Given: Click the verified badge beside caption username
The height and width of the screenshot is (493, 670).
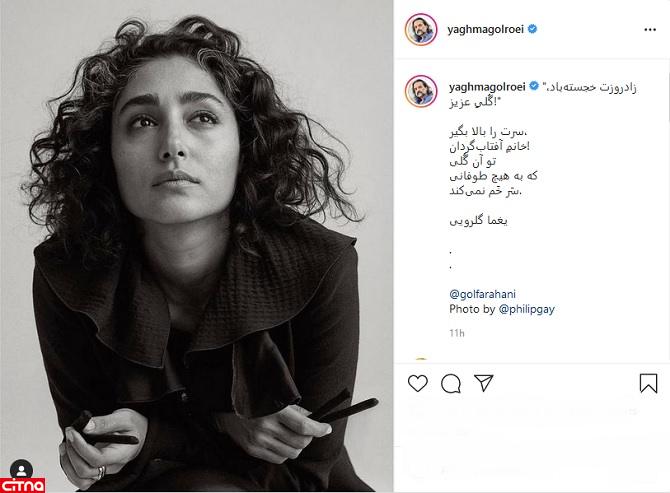Looking at the screenshot, I should coord(534,86).
